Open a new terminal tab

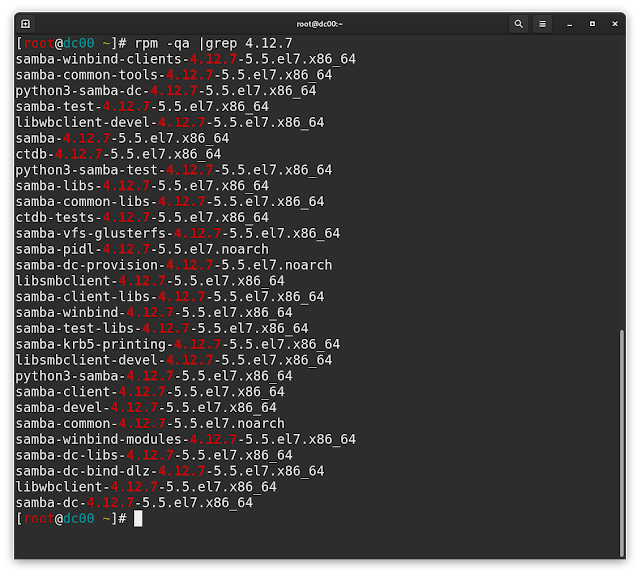[x=25, y=23]
